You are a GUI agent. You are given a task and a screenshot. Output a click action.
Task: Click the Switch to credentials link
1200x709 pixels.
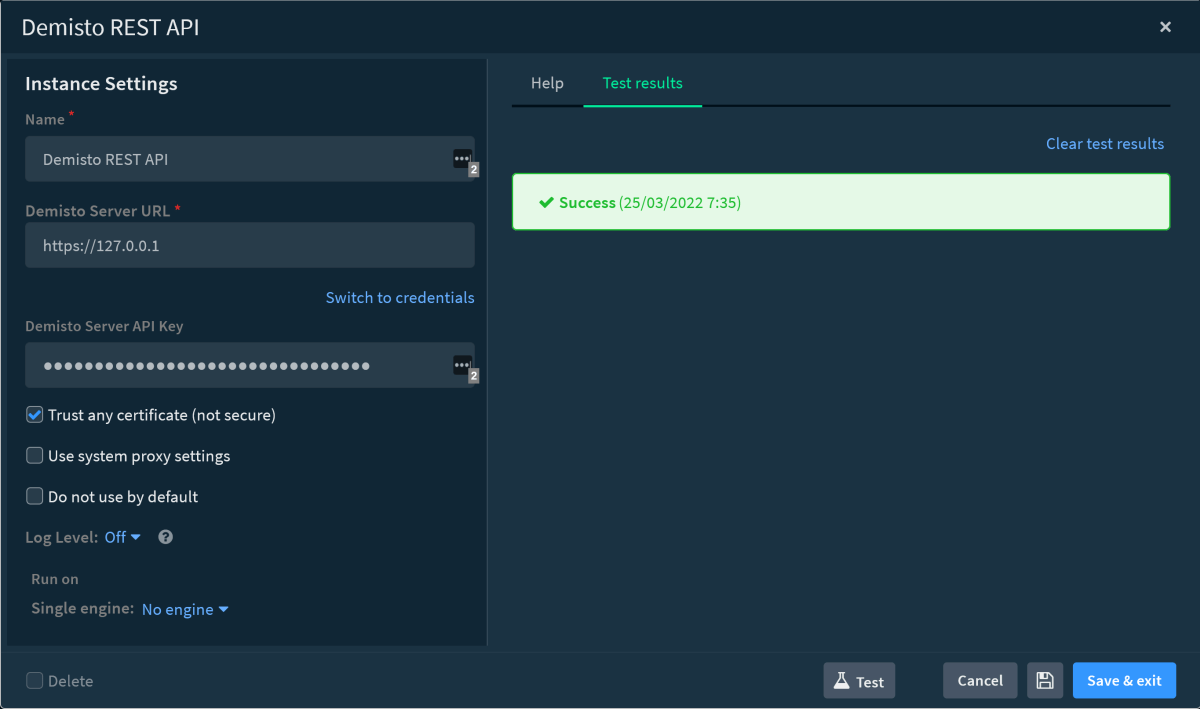coord(399,297)
